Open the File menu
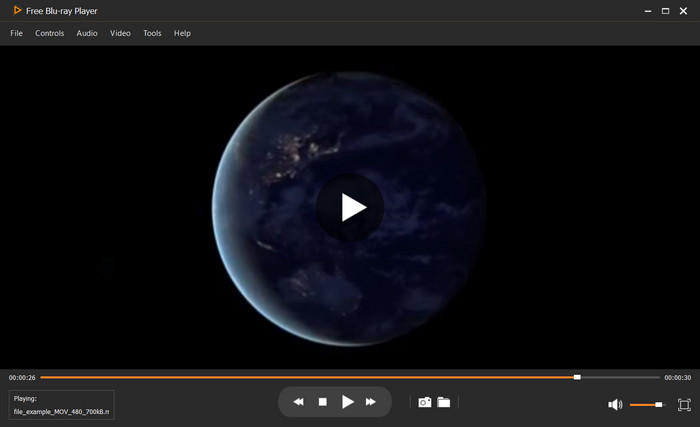Image resolution: width=700 pixels, height=427 pixels. tap(17, 33)
